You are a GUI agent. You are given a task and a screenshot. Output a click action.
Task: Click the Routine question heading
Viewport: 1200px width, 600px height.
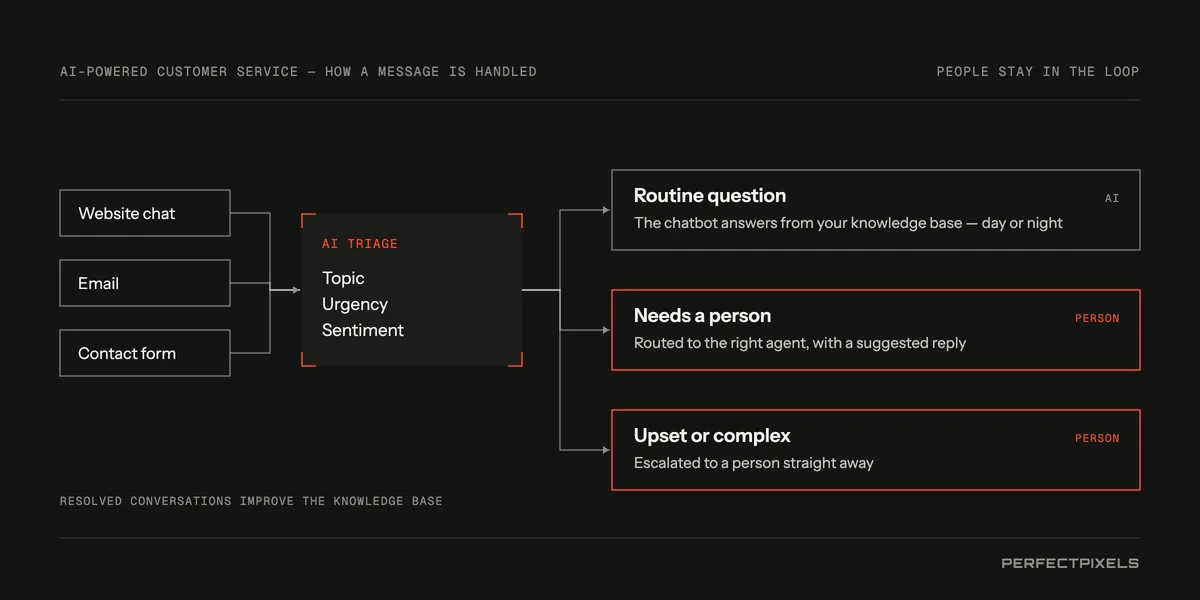pos(710,196)
